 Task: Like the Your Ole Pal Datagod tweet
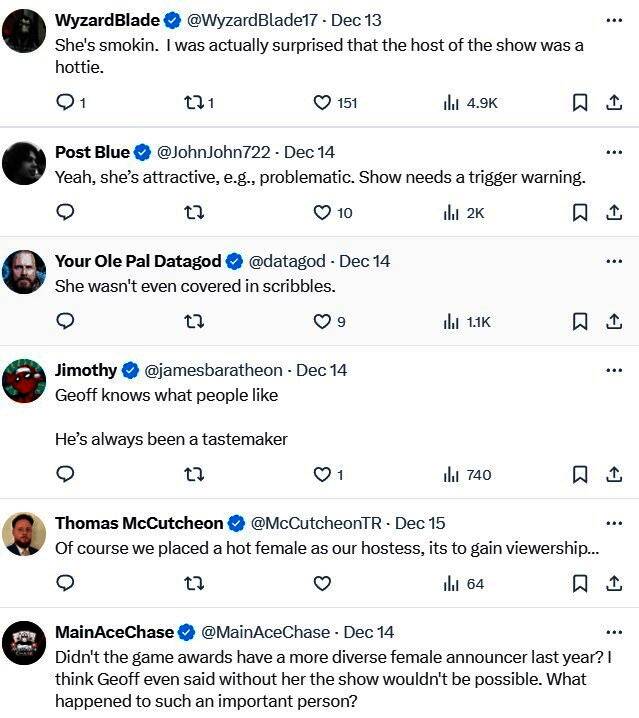click(x=322, y=321)
